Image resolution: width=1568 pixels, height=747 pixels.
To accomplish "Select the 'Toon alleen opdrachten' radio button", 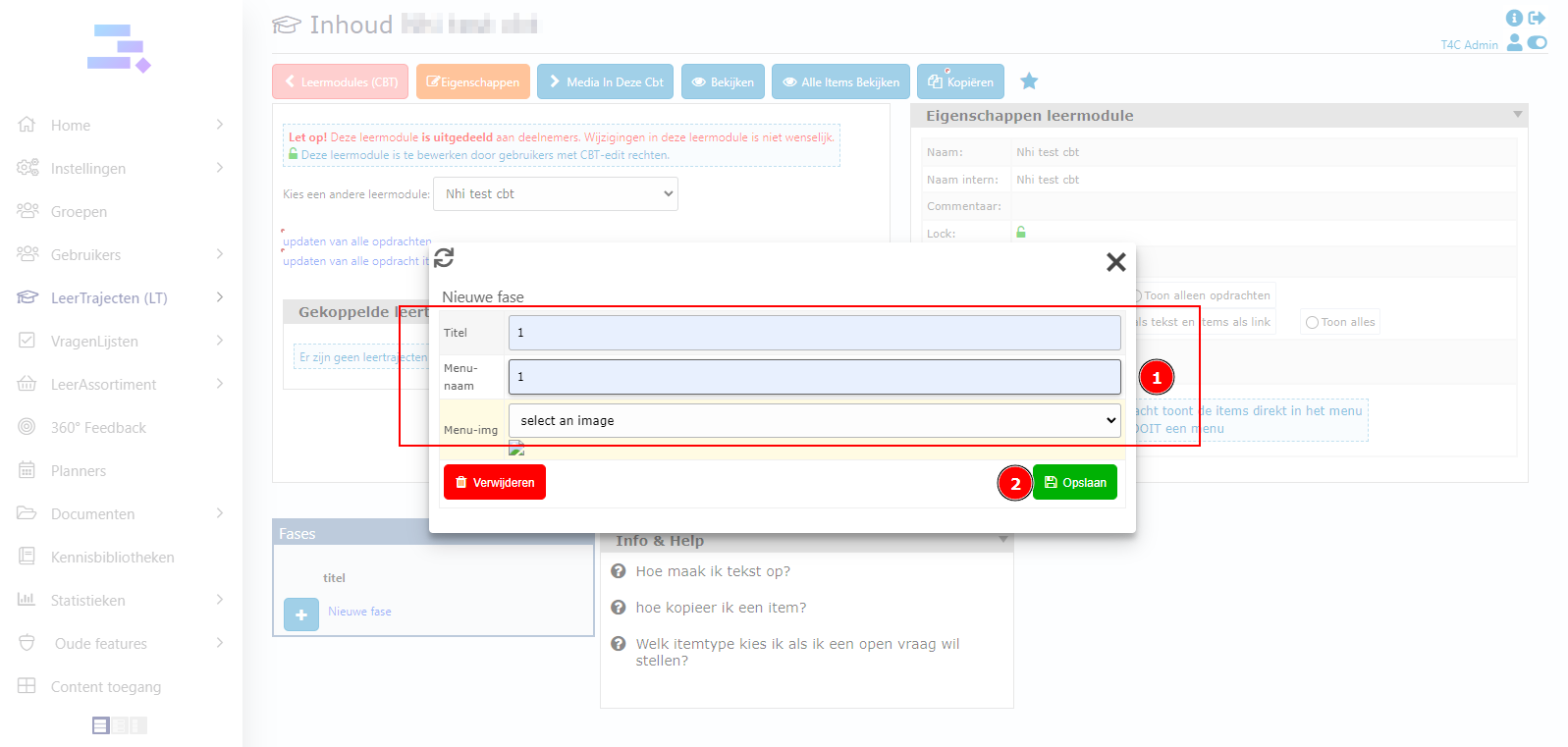I will 1137,295.
